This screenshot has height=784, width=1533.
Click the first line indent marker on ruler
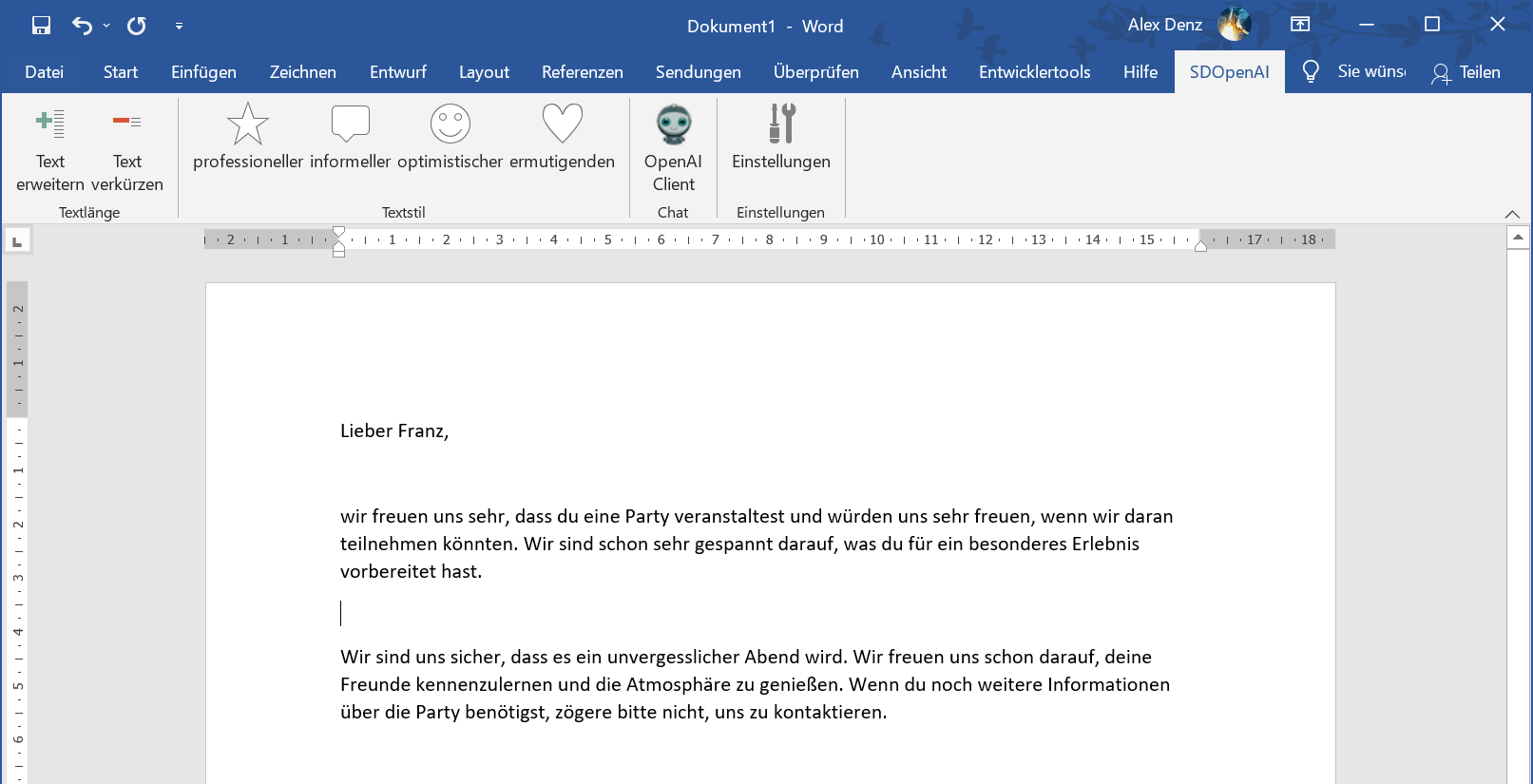click(x=339, y=232)
